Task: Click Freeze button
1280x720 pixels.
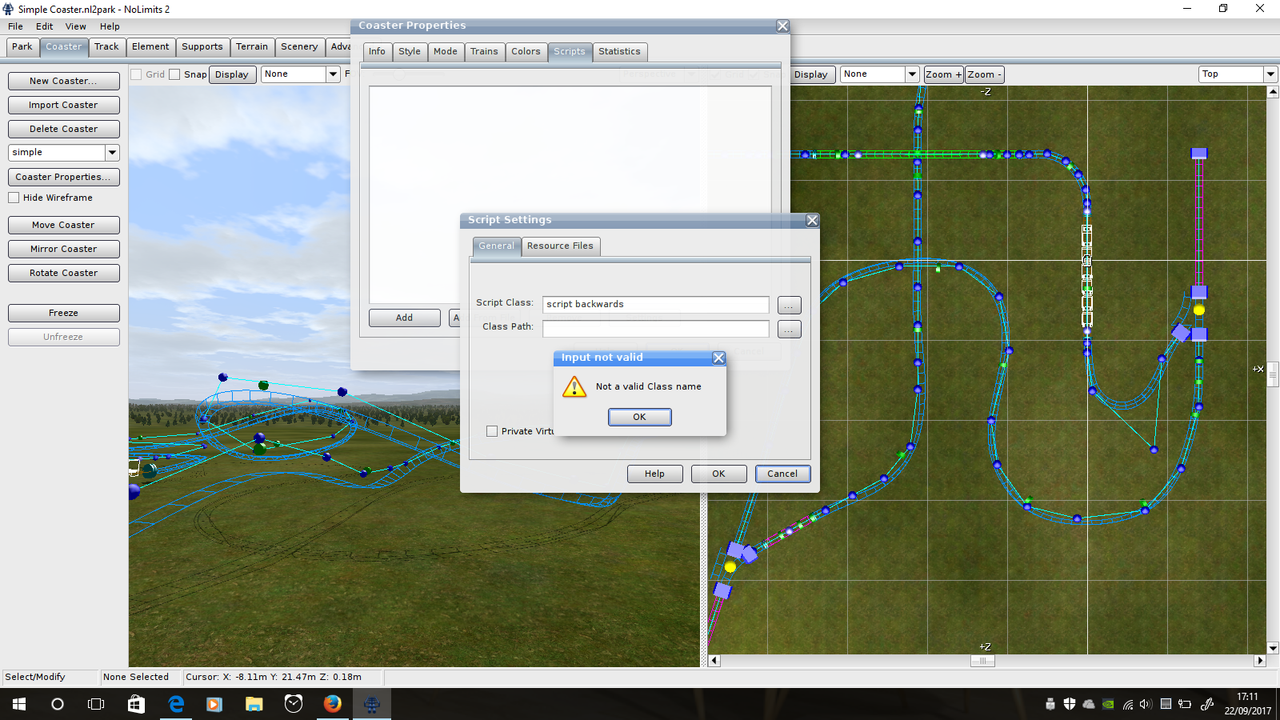Action: tap(63, 313)
